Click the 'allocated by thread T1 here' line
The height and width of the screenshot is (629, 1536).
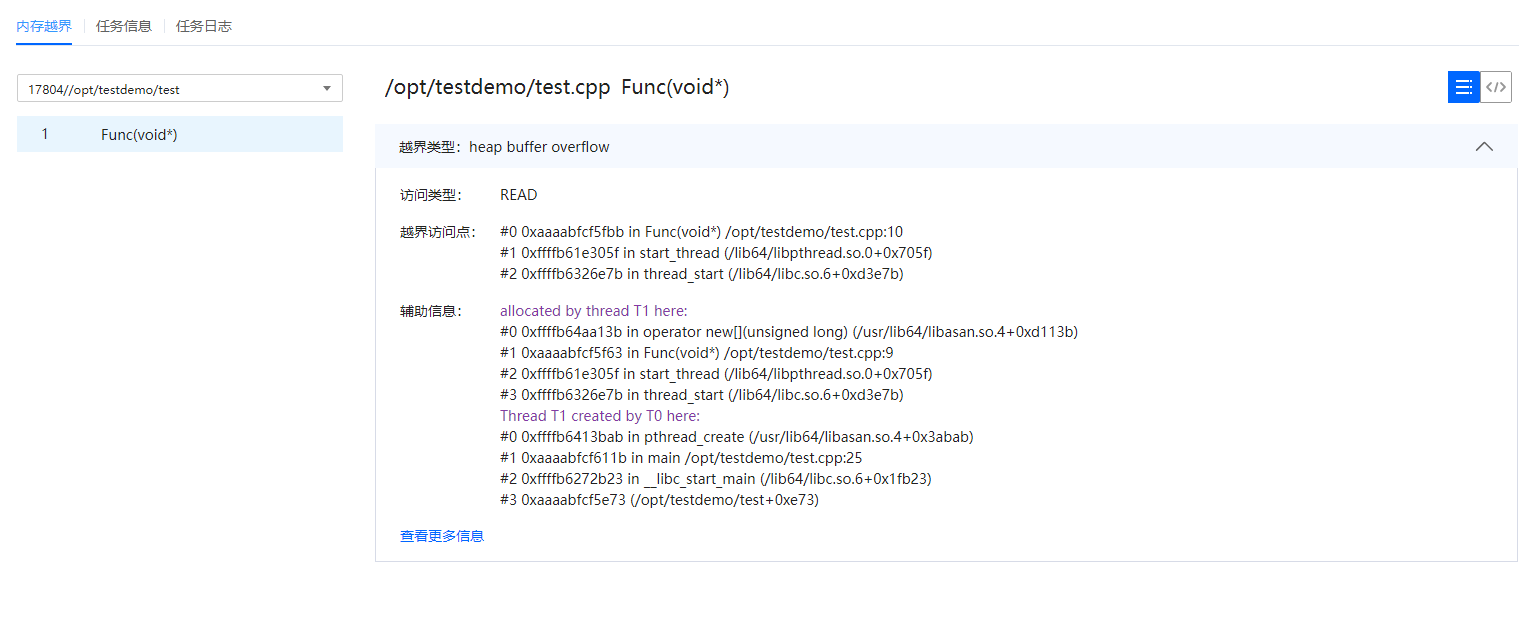pos(594,311)
